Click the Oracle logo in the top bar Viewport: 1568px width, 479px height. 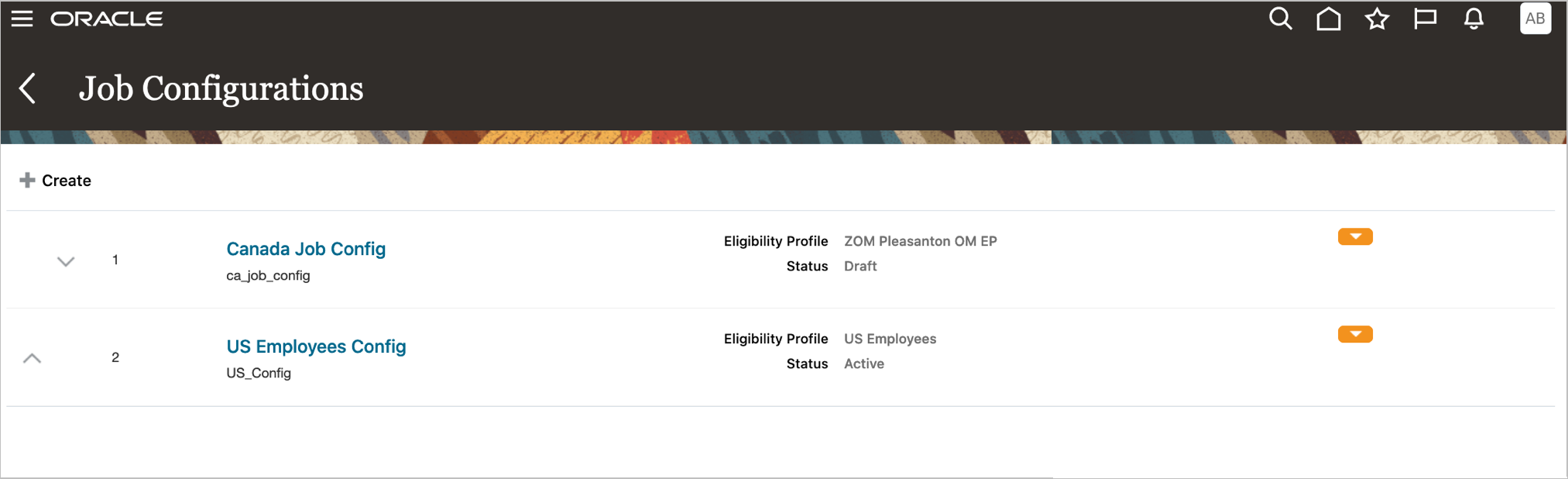pos(106,19)
